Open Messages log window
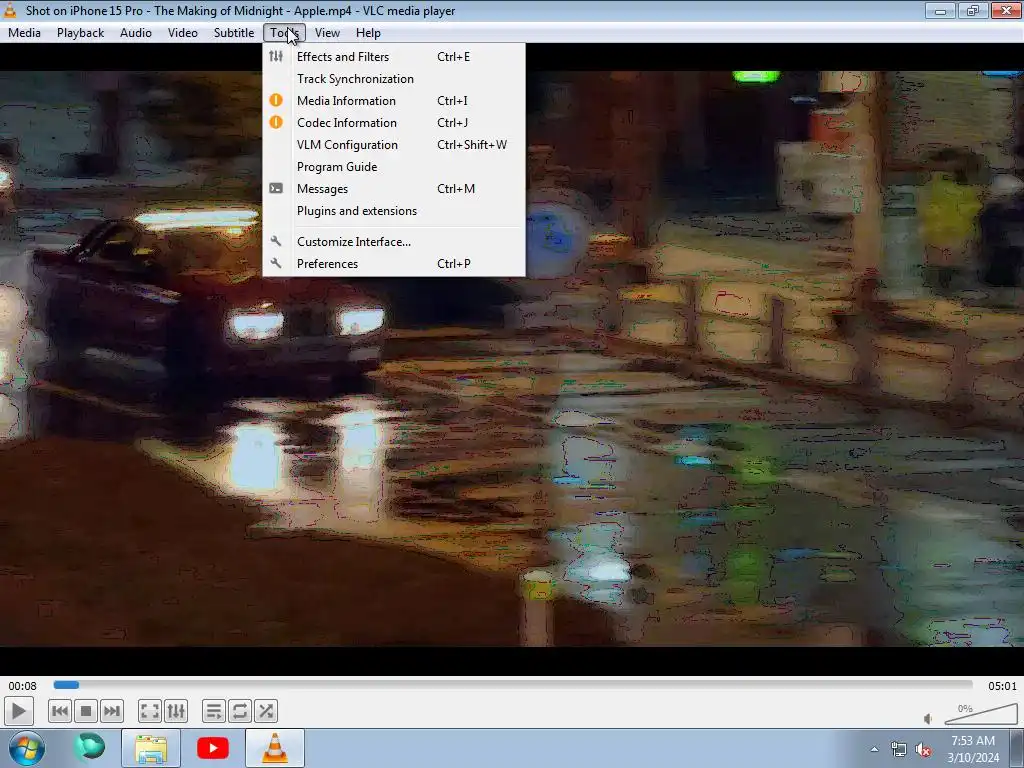The height and width of the screenshot is (768, 1024). coord(394,189)
